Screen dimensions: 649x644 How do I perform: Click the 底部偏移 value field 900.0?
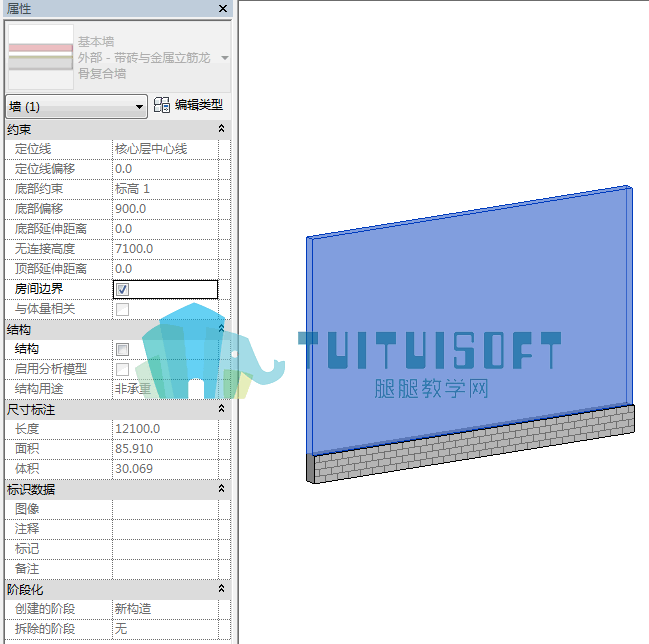pyautogui.click(x=165, y=209)
